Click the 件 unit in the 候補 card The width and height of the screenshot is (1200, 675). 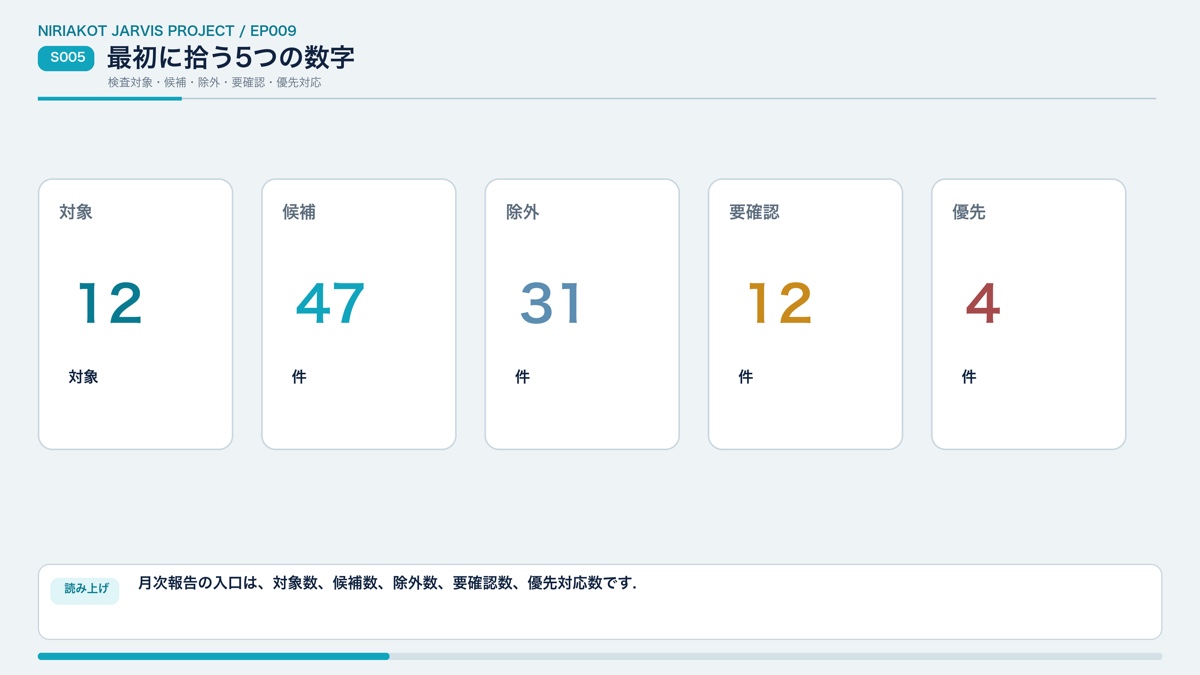pyautogui.click(x=299, y=377)
